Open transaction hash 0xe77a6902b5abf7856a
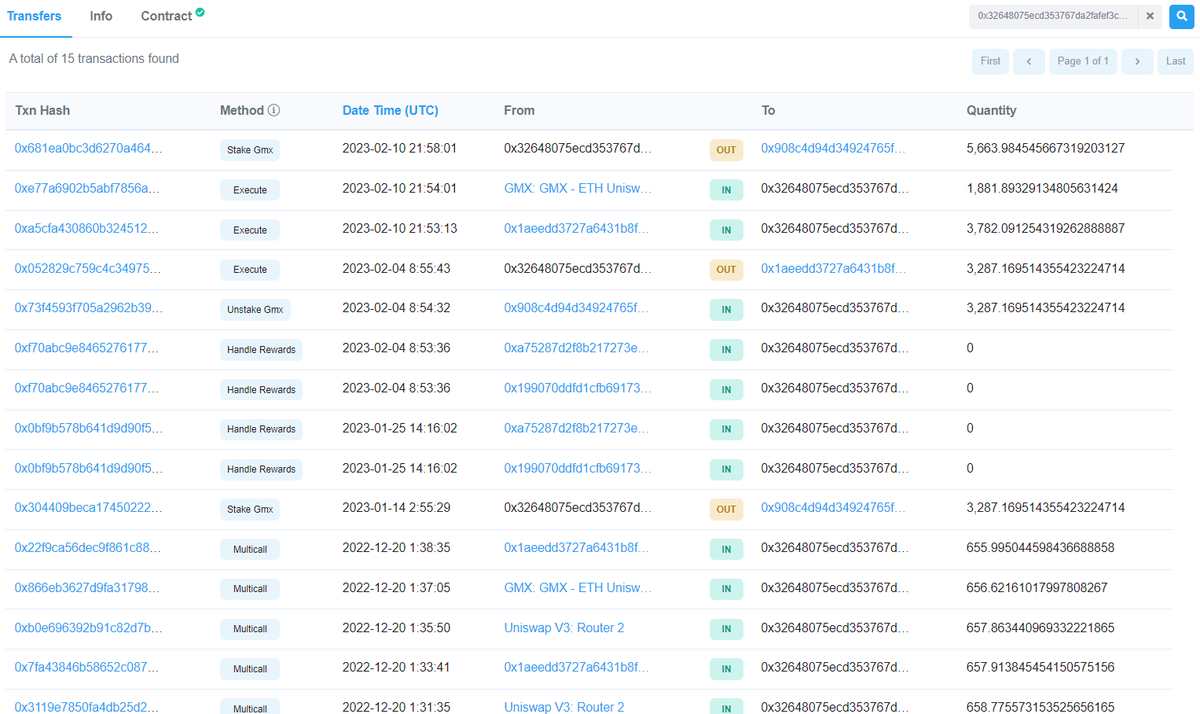Image resolution: width=1200 pixels, height=714 pixels. [87, 189]
